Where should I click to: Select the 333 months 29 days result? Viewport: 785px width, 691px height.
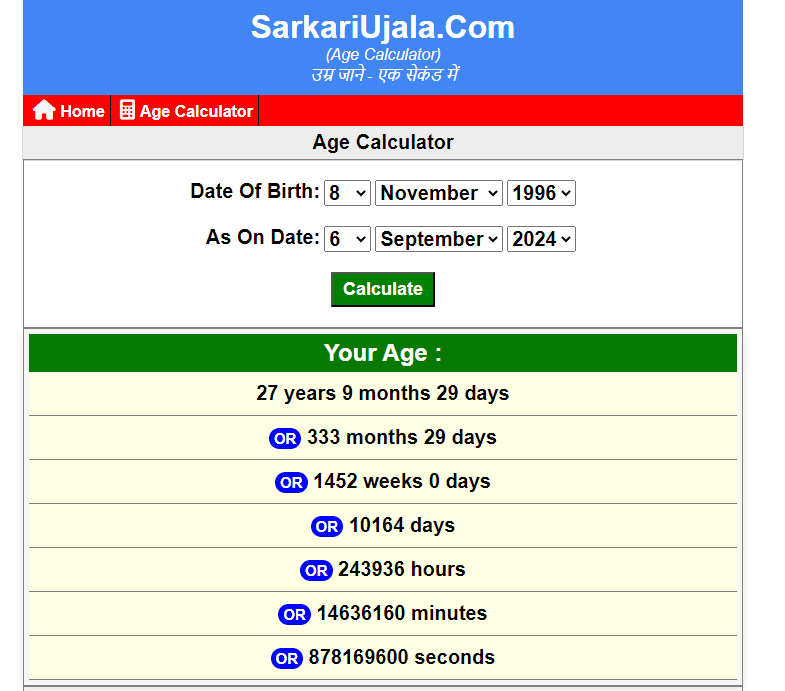(x=402, y=438)
